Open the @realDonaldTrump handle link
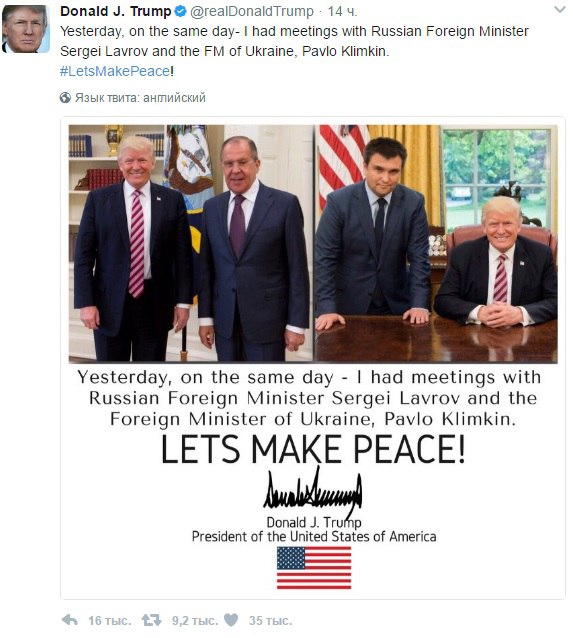 (x=252, y=11)
